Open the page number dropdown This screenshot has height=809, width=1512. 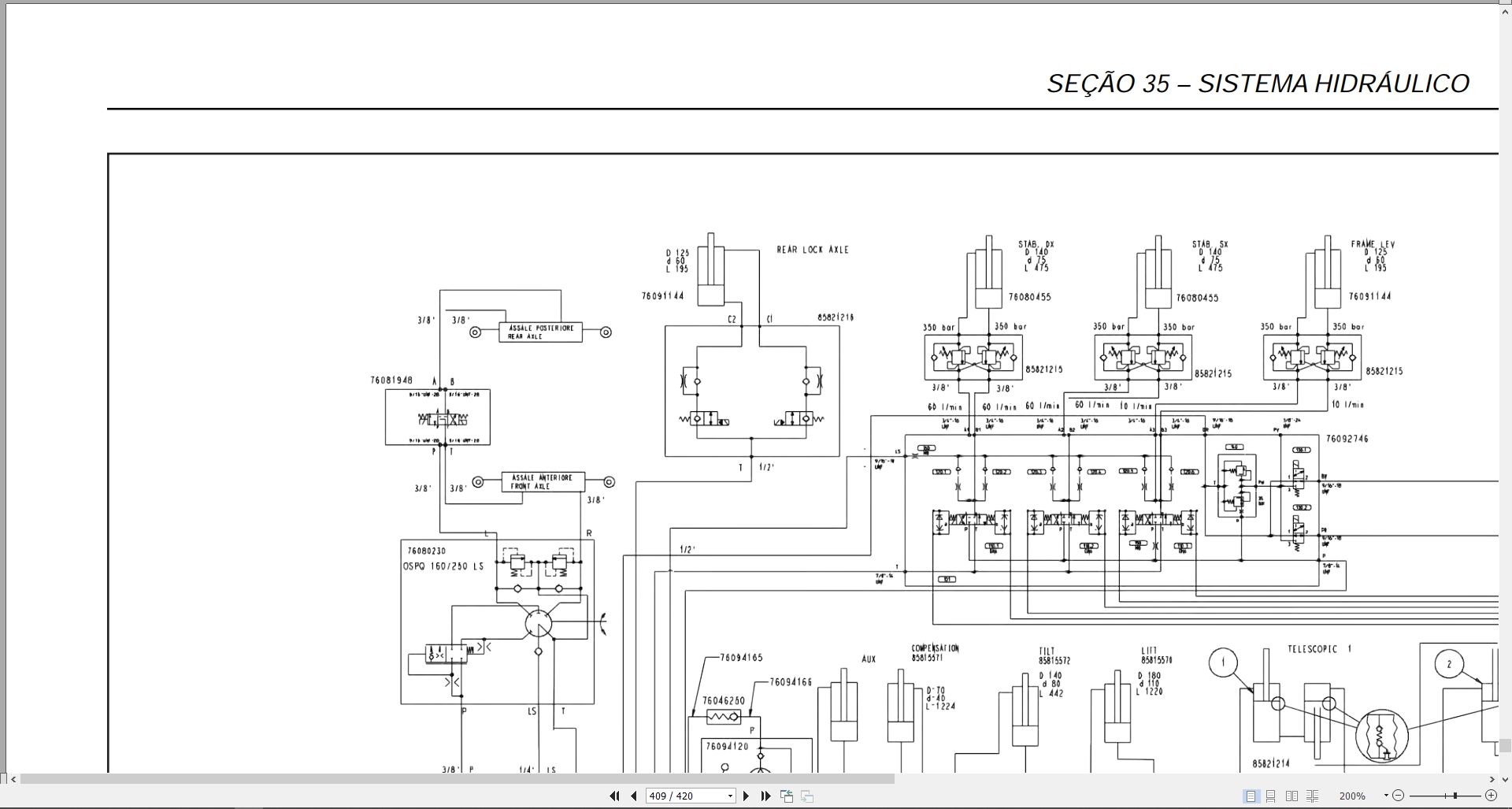pyautogui.click(x=730, y=796)
